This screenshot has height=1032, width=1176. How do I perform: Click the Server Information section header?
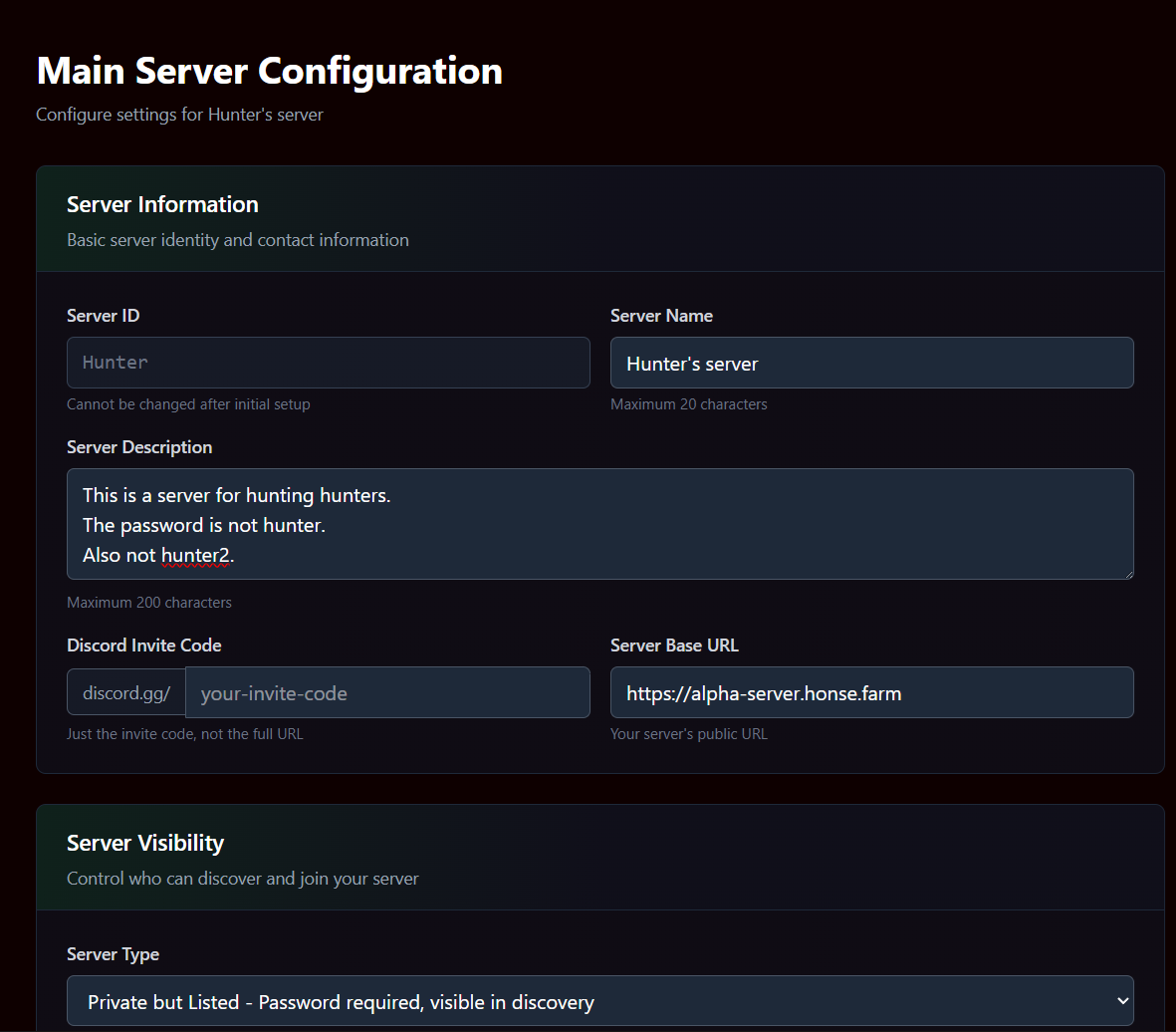point(162,204)
